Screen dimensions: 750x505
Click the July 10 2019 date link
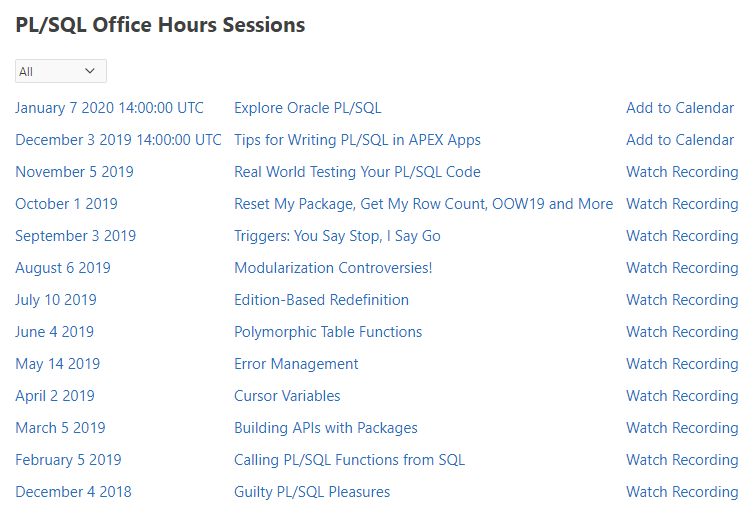pyautogui.click(x=56, y=300)
